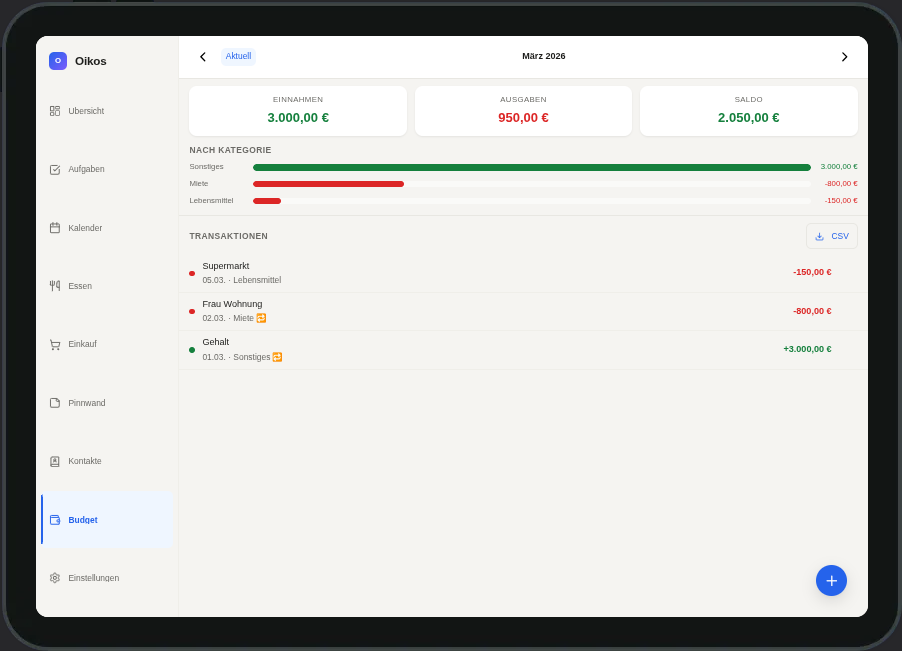Viewport: 902px width, 651px height.
Task: Click the Transaktionen heading
Action: [x=228, y=236]
